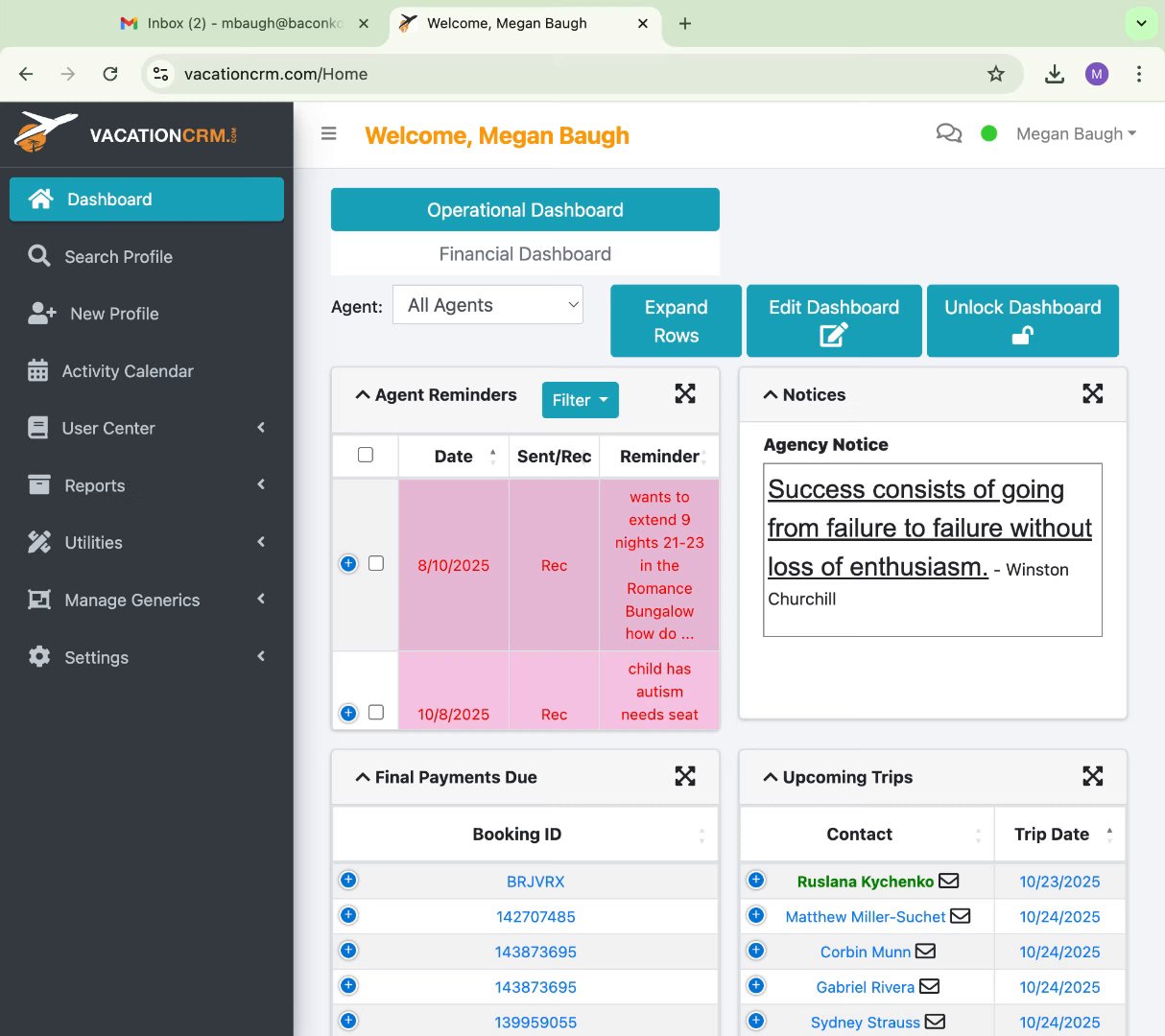Expand booking BRJVRX row plus icon
1165x1036 pixels.
point(348,880)
